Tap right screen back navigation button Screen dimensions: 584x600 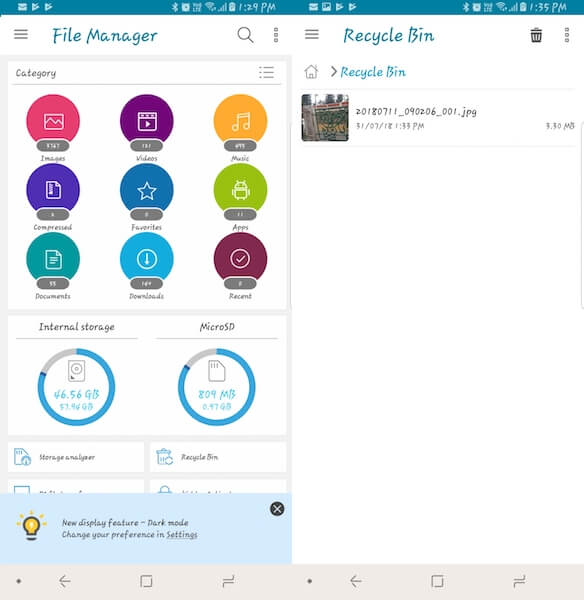[x=356, y=581]
